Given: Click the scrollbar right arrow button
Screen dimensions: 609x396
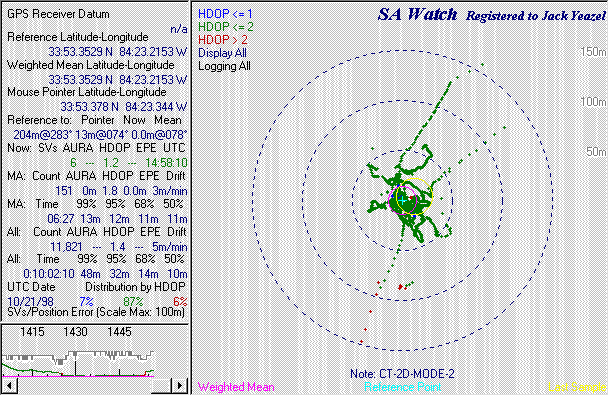Looking at the screenshot, I should (x=179, y=386).
